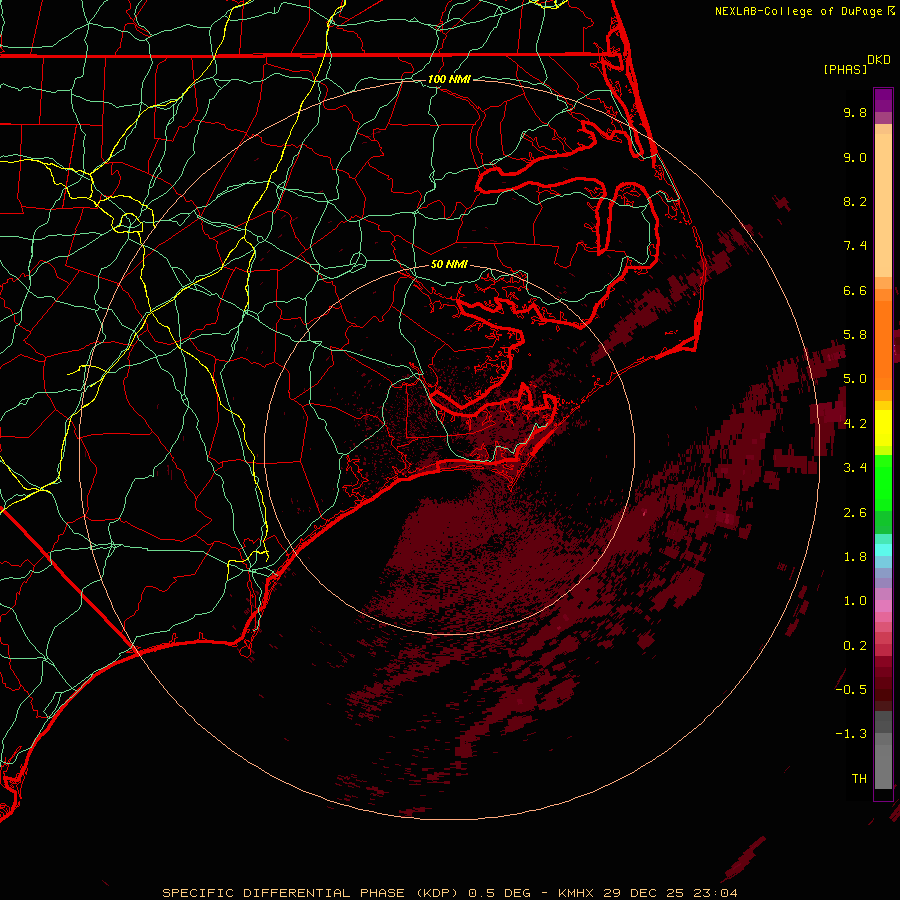Click the 9.0 value on the color scale
Screen dimensions: 900x900
(x=855, y=157)
